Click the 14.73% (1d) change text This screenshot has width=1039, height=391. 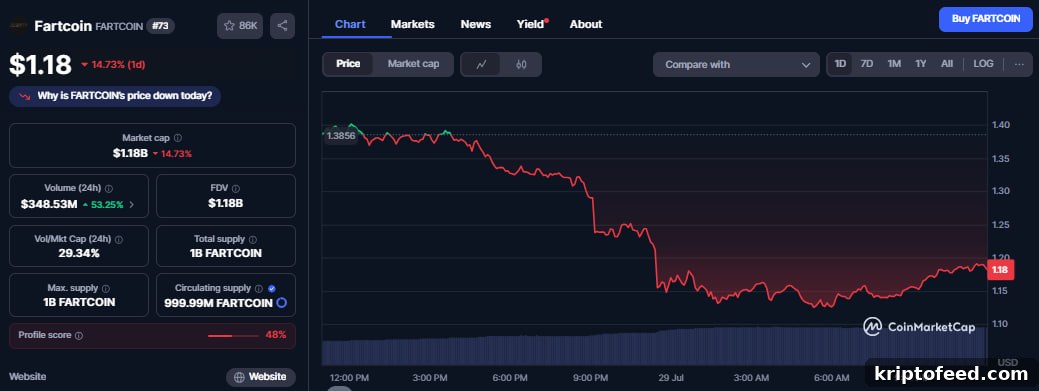pyautogui.click(x=119, y=64)
